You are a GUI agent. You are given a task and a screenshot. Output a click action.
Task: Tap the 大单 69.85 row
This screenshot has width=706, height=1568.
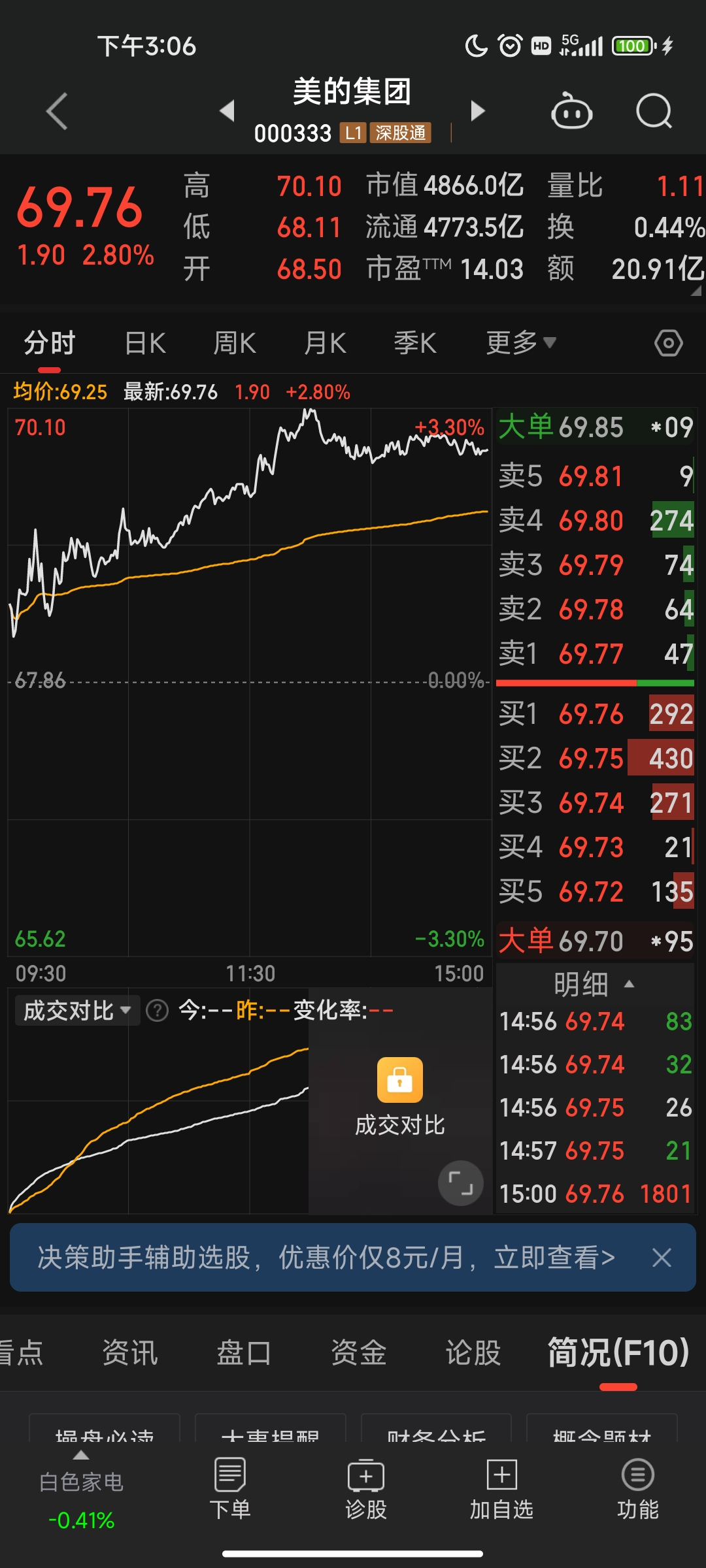tap(595, 427)
